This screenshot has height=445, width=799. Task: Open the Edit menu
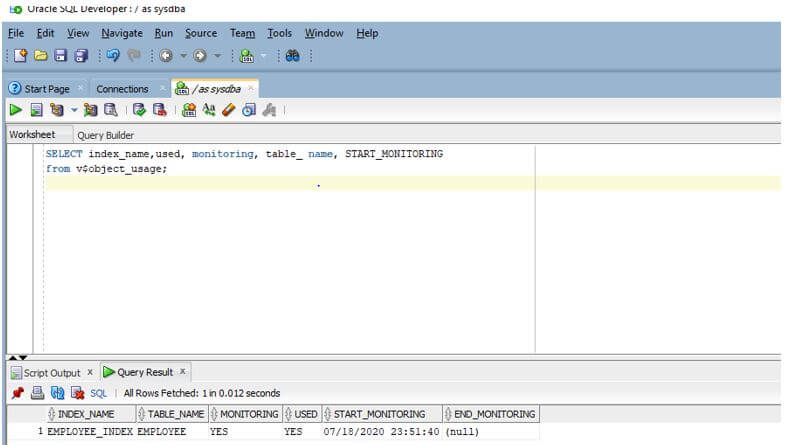(45, 33)
